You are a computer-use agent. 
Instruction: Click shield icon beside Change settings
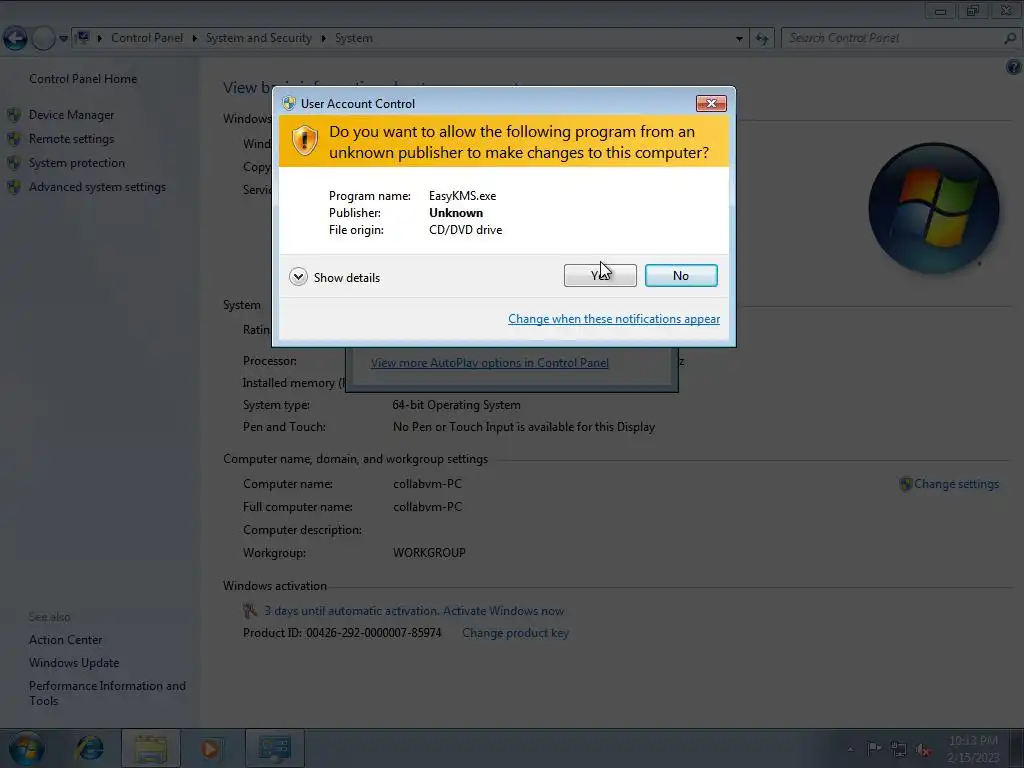tap(906, 484)
